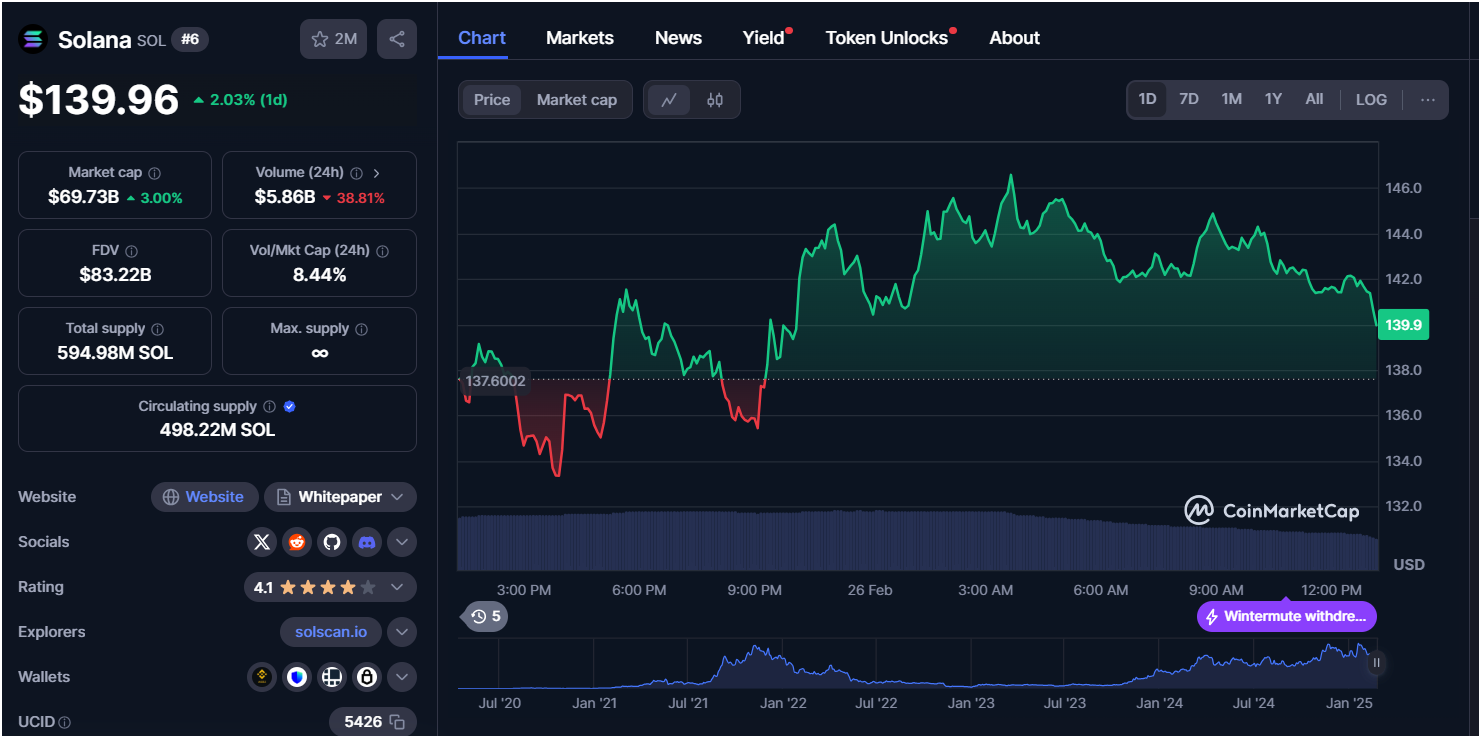Click the pause icon on mini chart

[x=1377, y=662]
